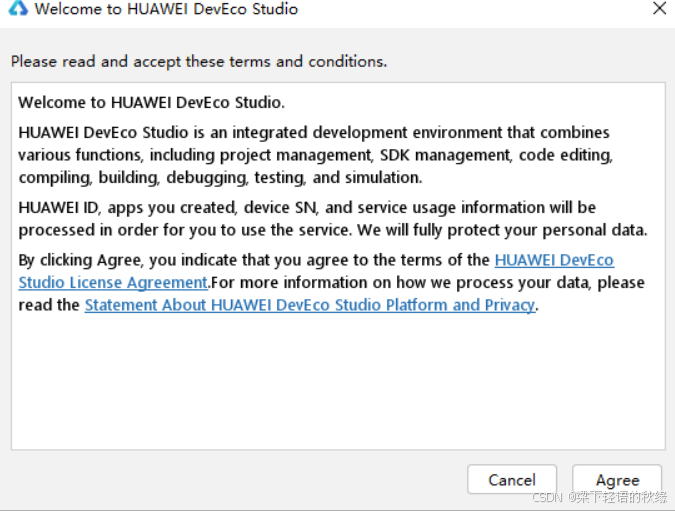Click the text 'Welcome to HUAWEI DevEco Studio.'
Screen dimensions: 675x511
point(152,102)
